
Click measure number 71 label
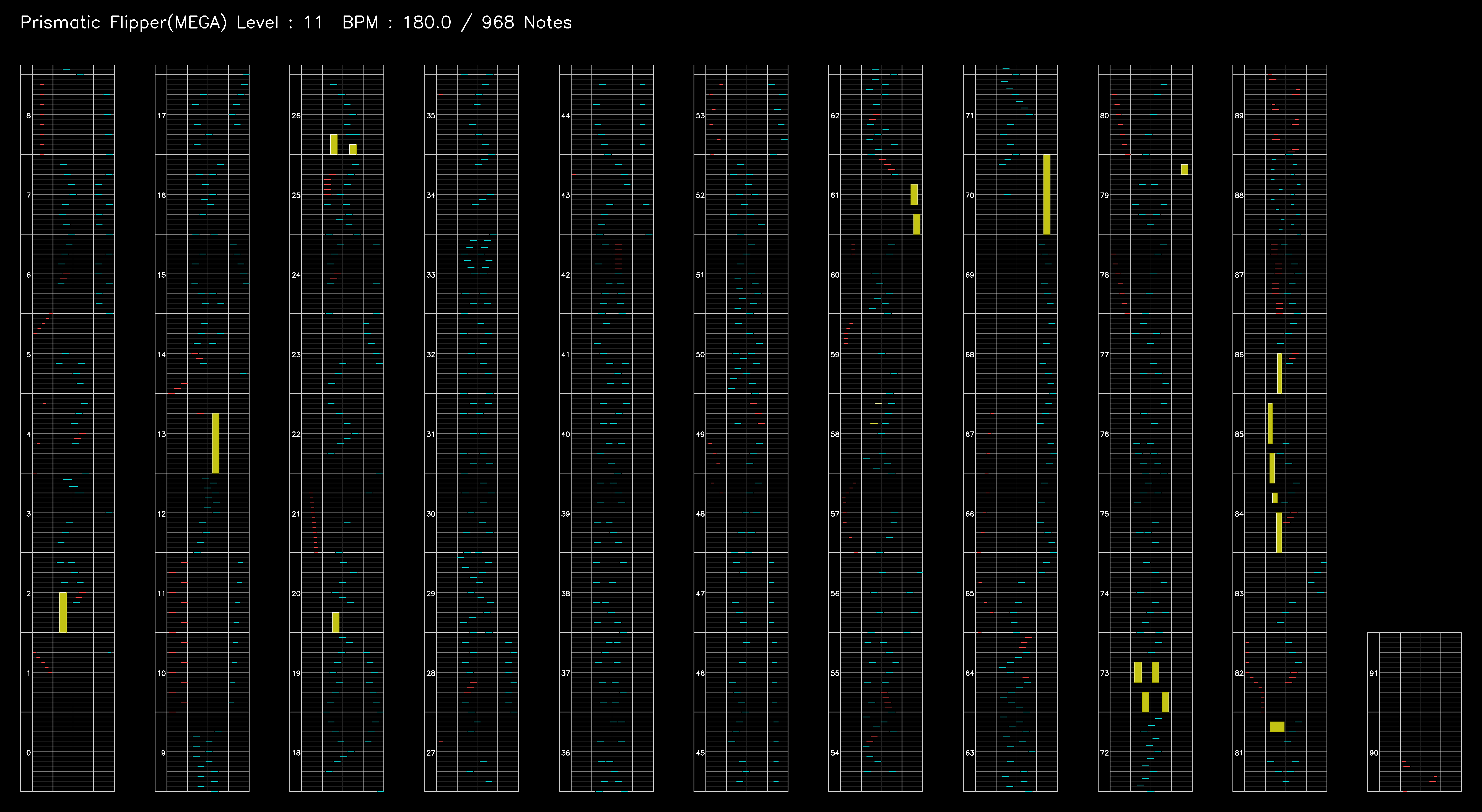point(970,116)
